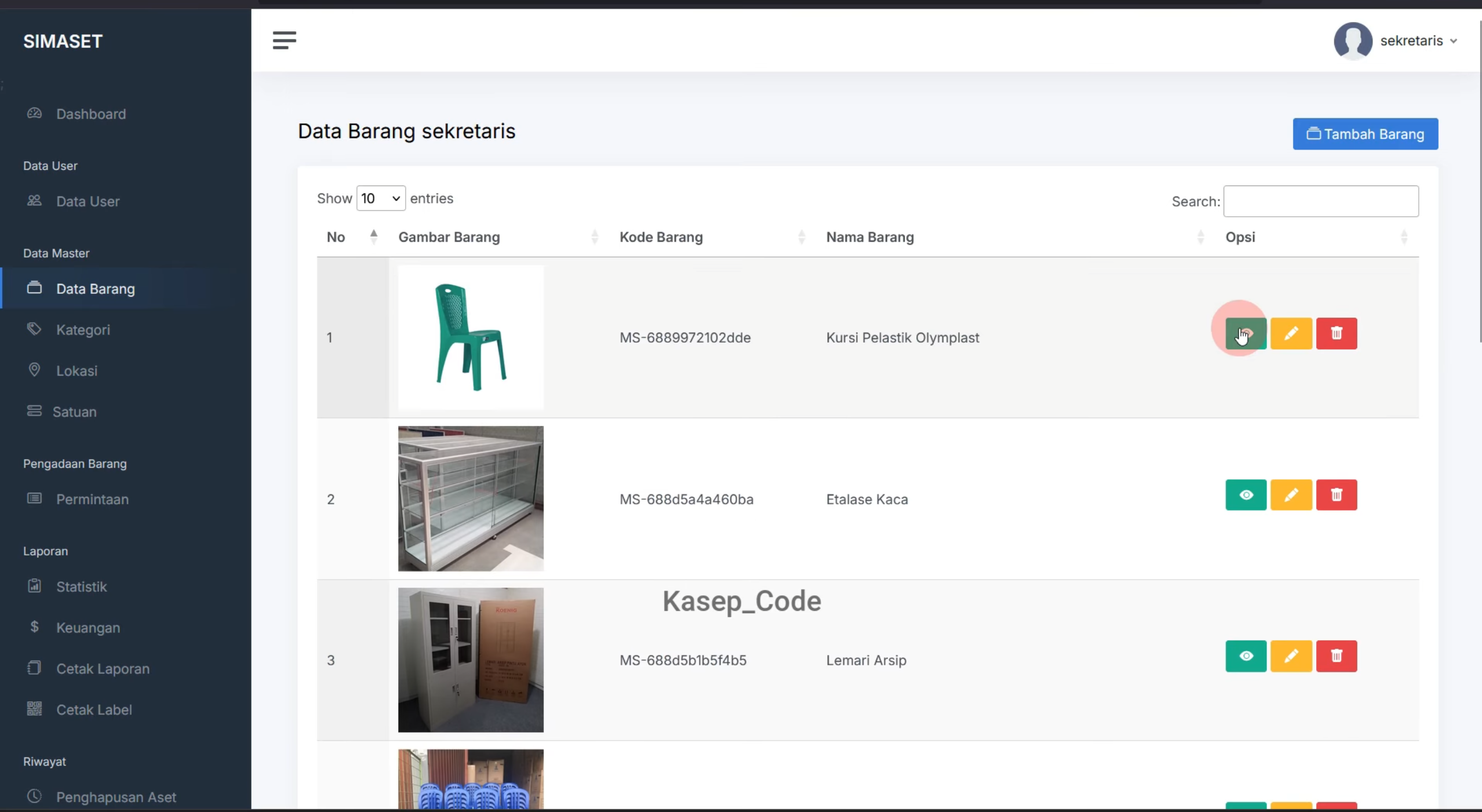Click the Lemari Arsip cabinet image
This screenshot has width=1482, height=812.
click(x=471, y=660)
